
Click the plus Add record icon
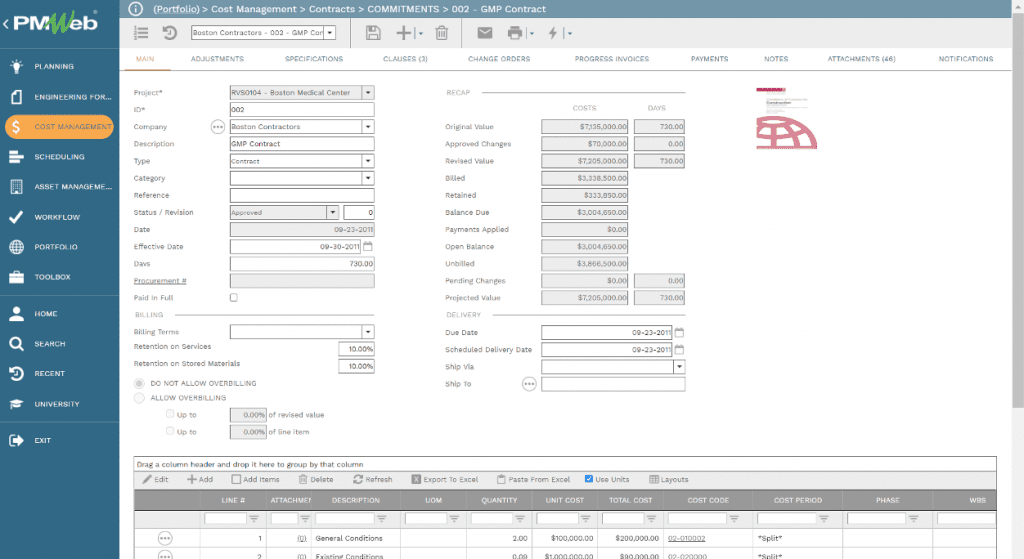[x=404, y=33]
